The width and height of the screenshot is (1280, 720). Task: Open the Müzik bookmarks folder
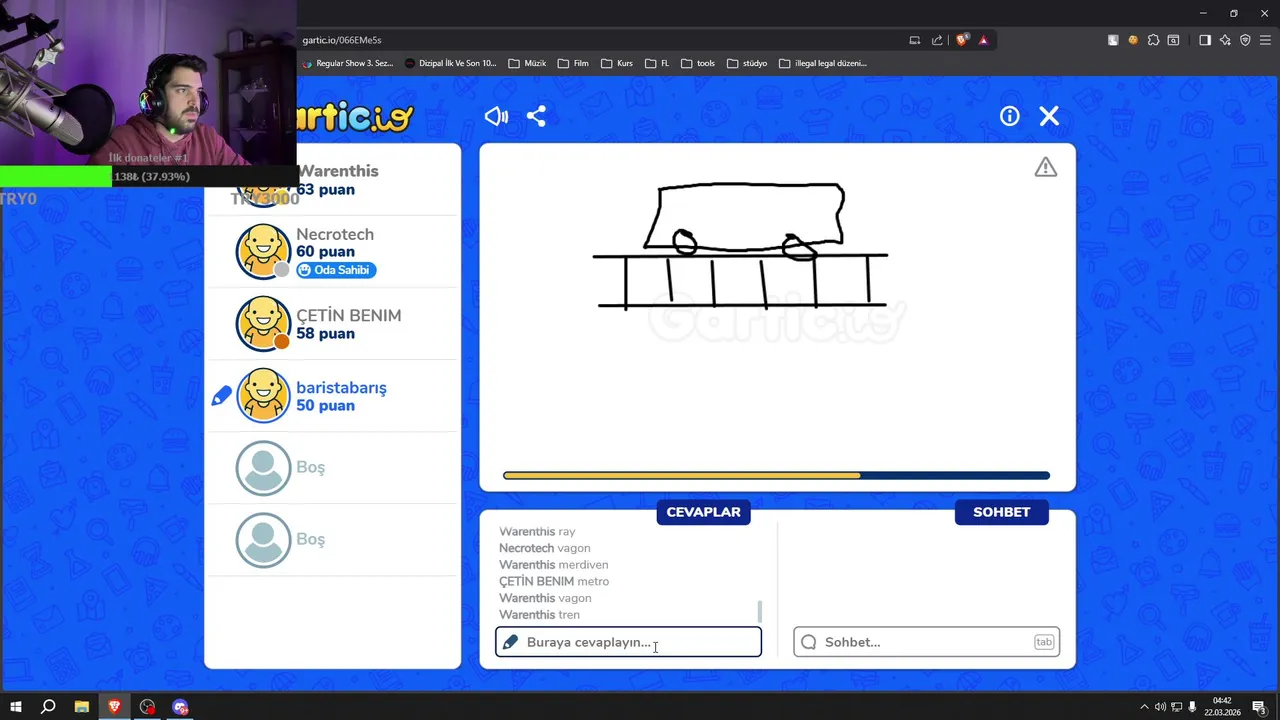(x=527, y=63)
